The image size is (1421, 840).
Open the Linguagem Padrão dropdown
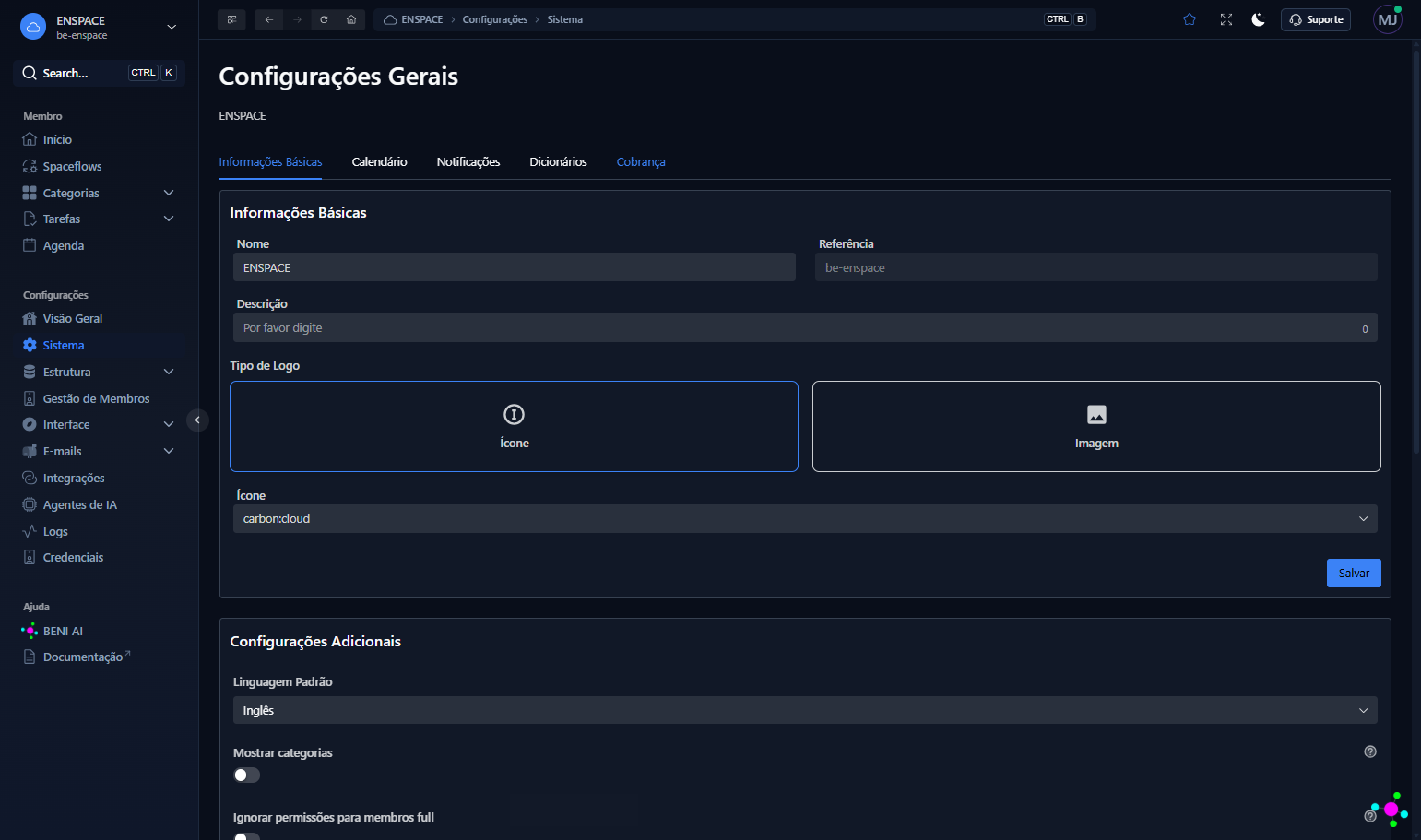click(805, 710)
